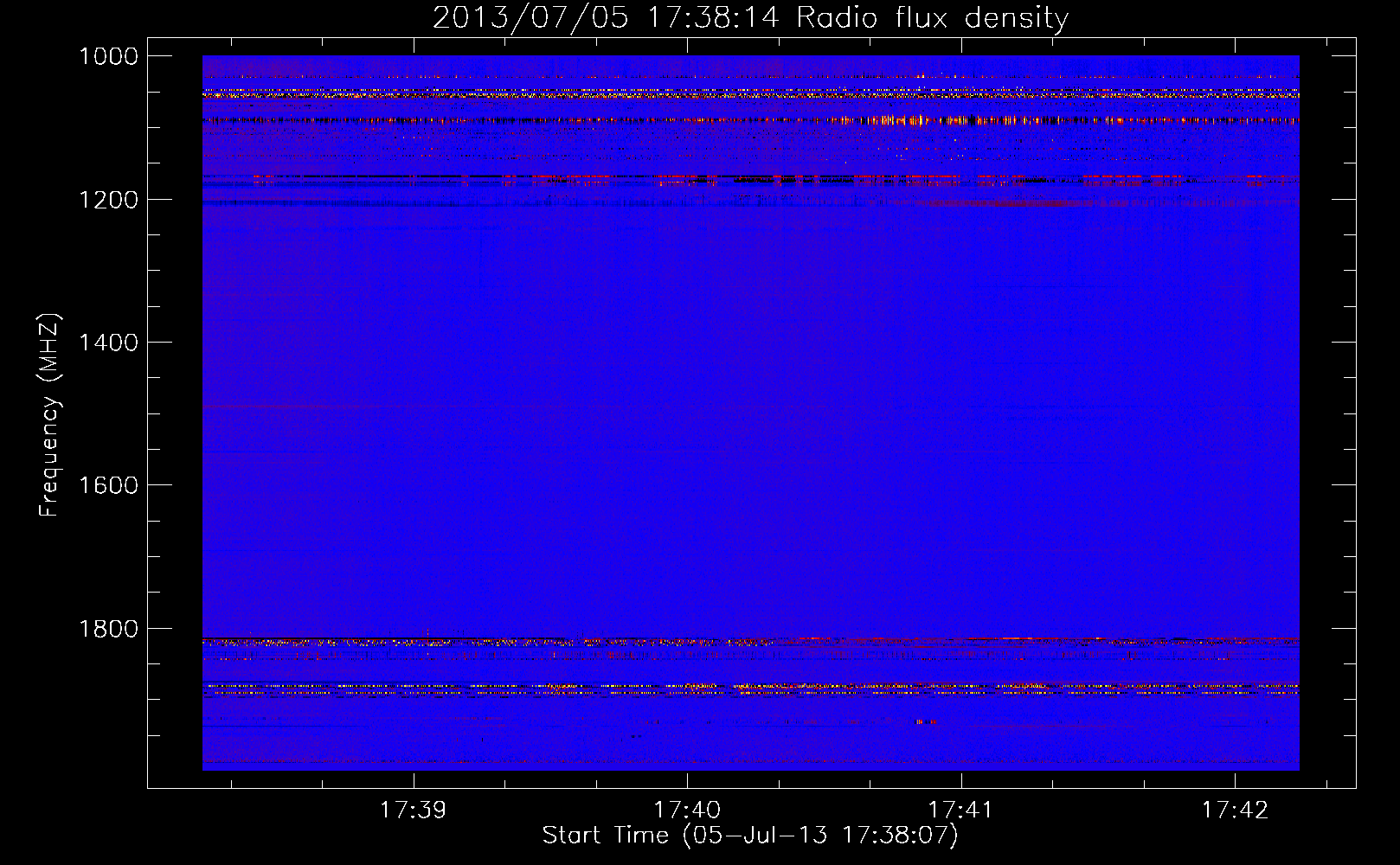
Task: Click the 1400 frequency tick label
Action: [x=108, y=343]
